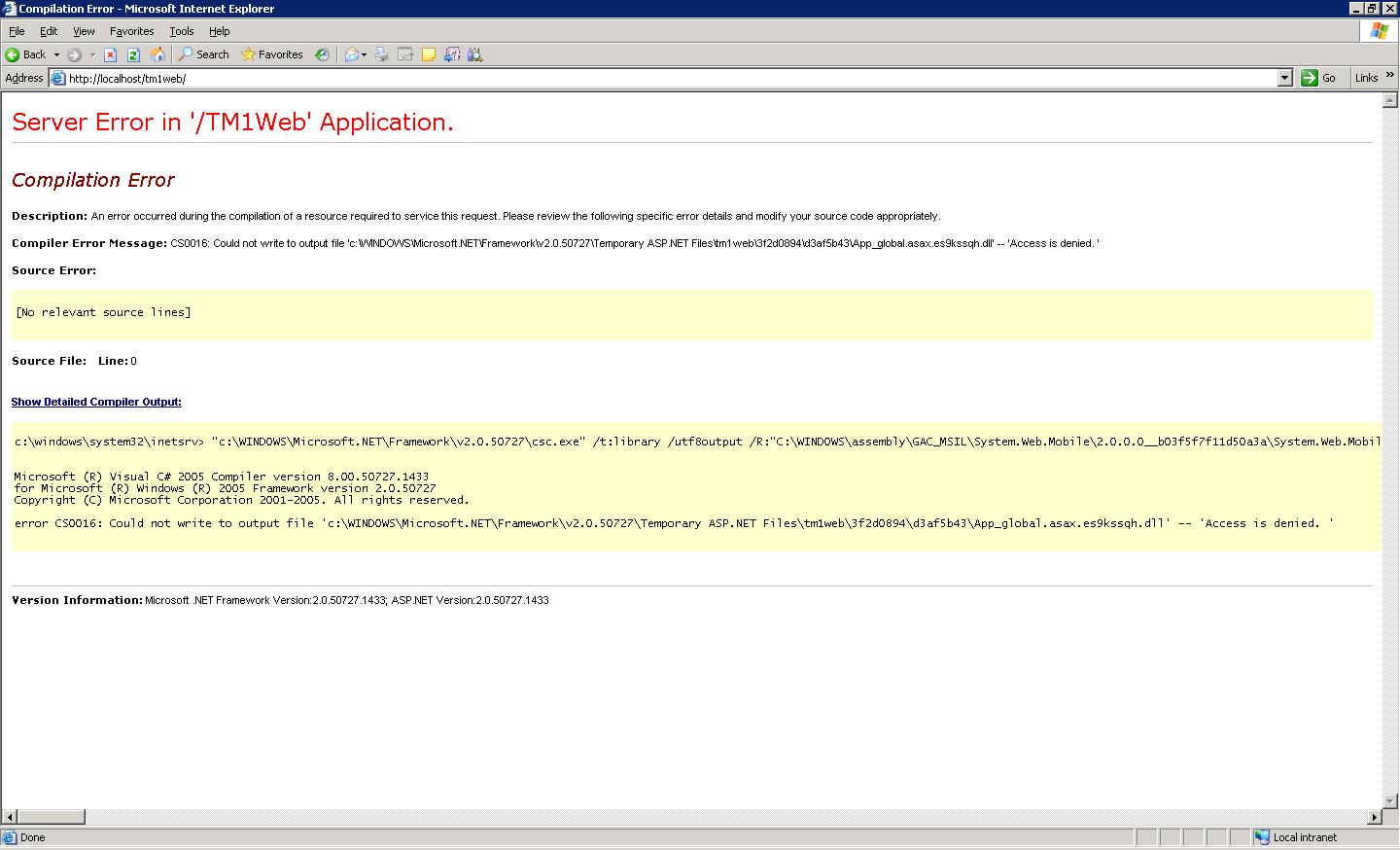
Task: Click horizontal scrollbar left arrow
Action: click(x=9, y=817)
